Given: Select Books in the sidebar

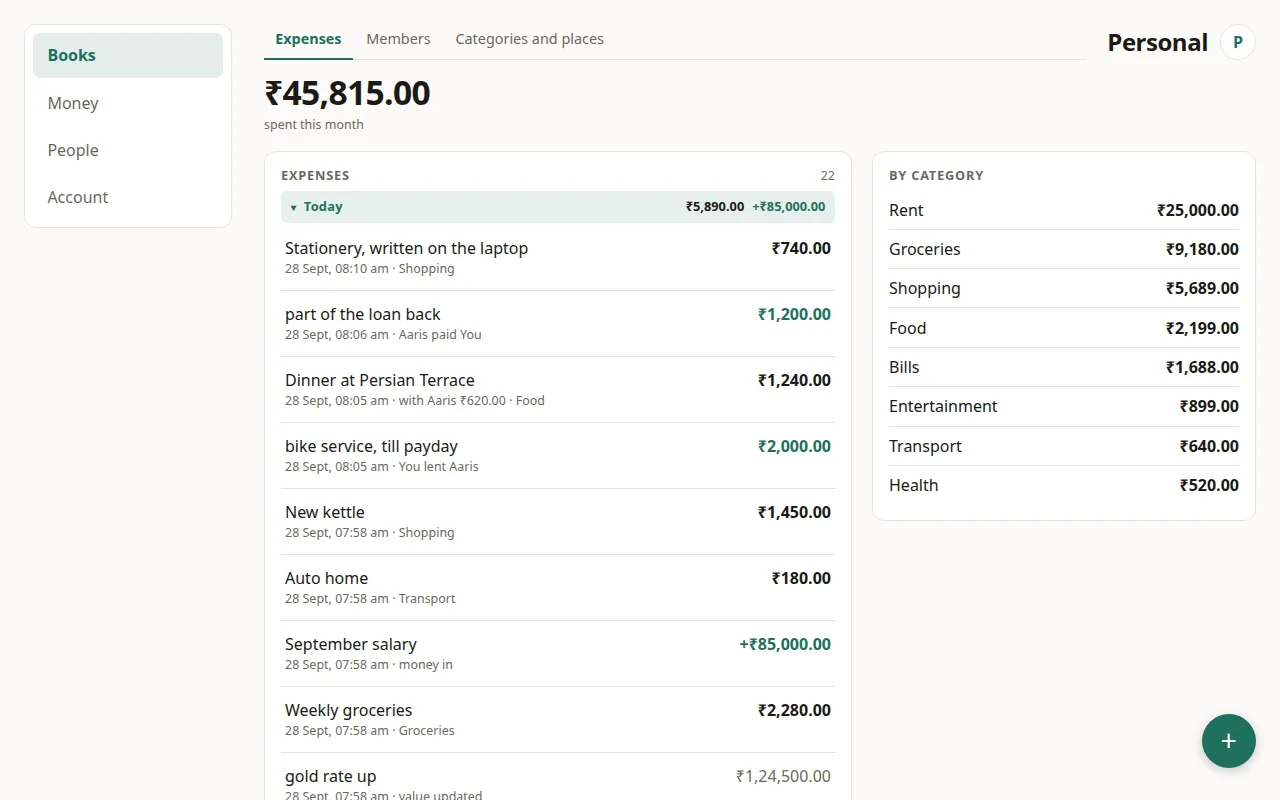Looking at the screenshot, I should pyautogui.click(x=128, y=55).
